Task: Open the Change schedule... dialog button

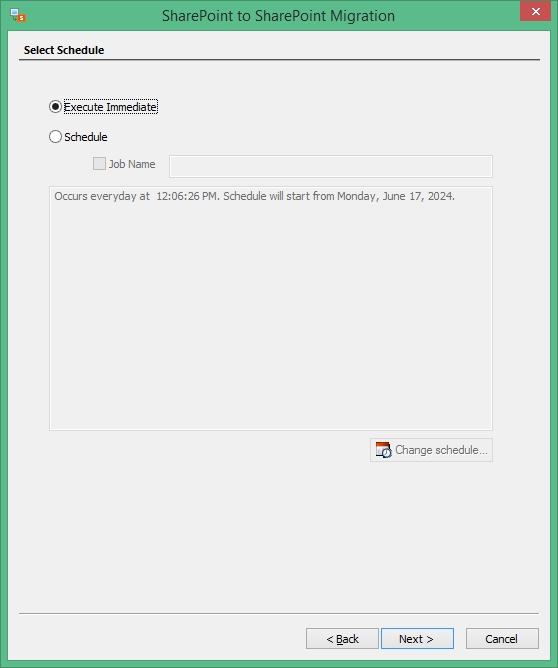Action: [x=431, y=450]
